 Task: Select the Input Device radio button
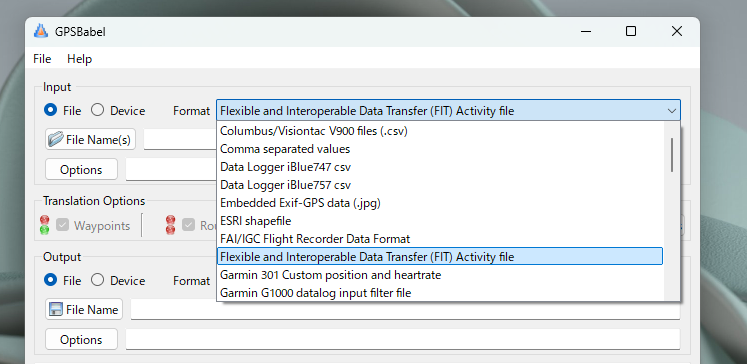tap(97, 110)
